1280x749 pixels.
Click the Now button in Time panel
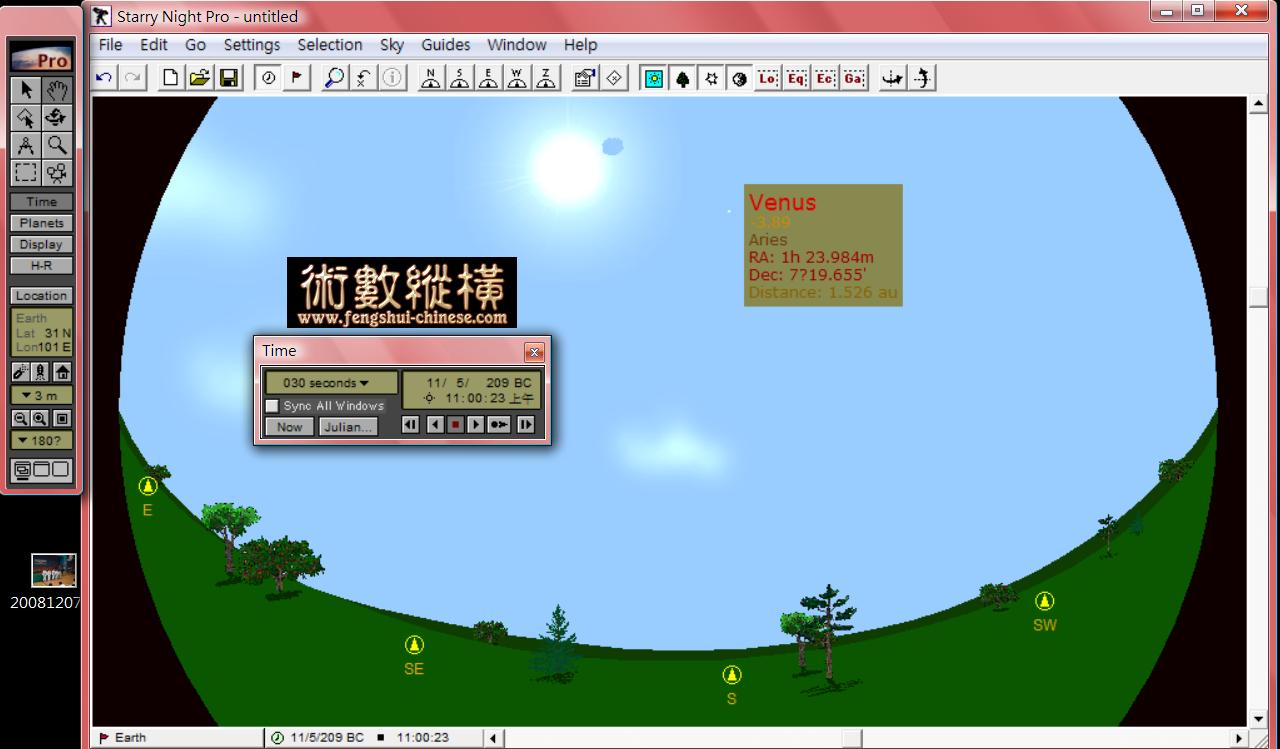(289, 427)
